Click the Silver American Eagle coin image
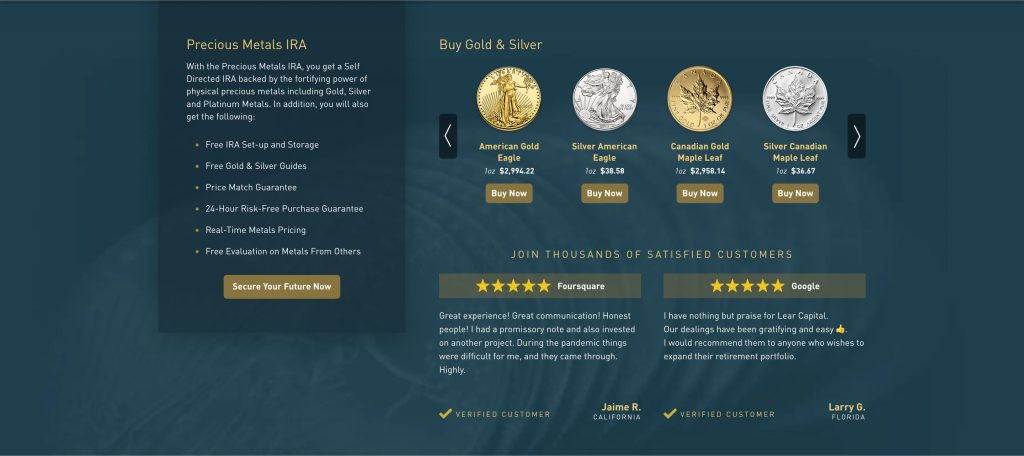The height and width of the screenshot is (456, 1024). coord(604,99)
